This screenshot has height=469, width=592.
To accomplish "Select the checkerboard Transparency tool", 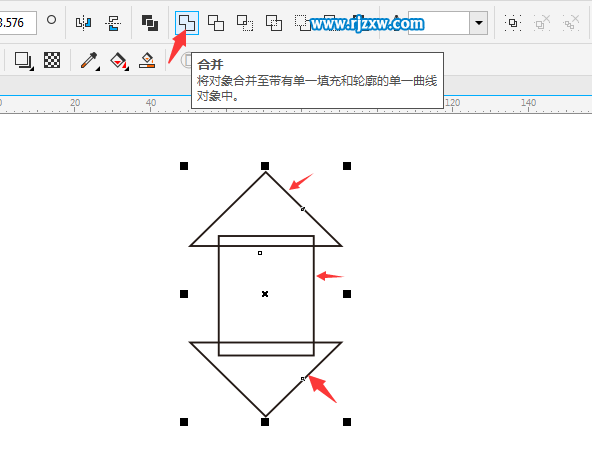I will click(x=52, y=60).
